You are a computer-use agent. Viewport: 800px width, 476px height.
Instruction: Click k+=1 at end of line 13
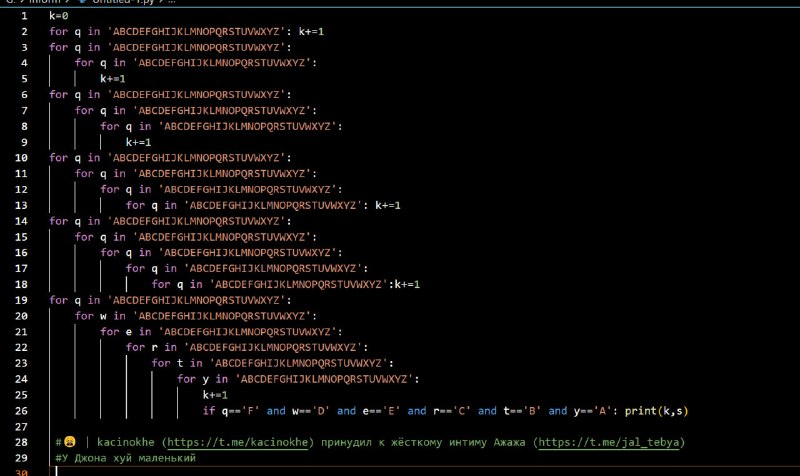[x=388, y=205]
